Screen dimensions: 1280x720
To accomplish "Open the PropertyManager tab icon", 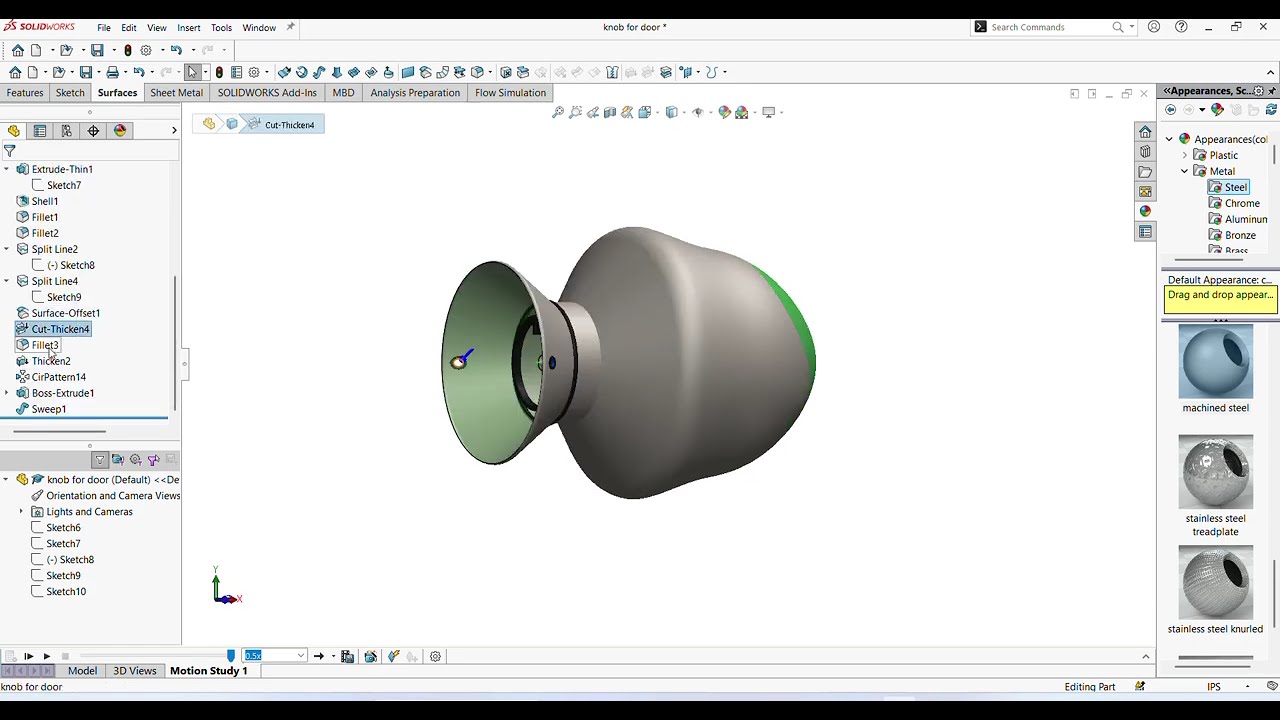I will [40, 131].
